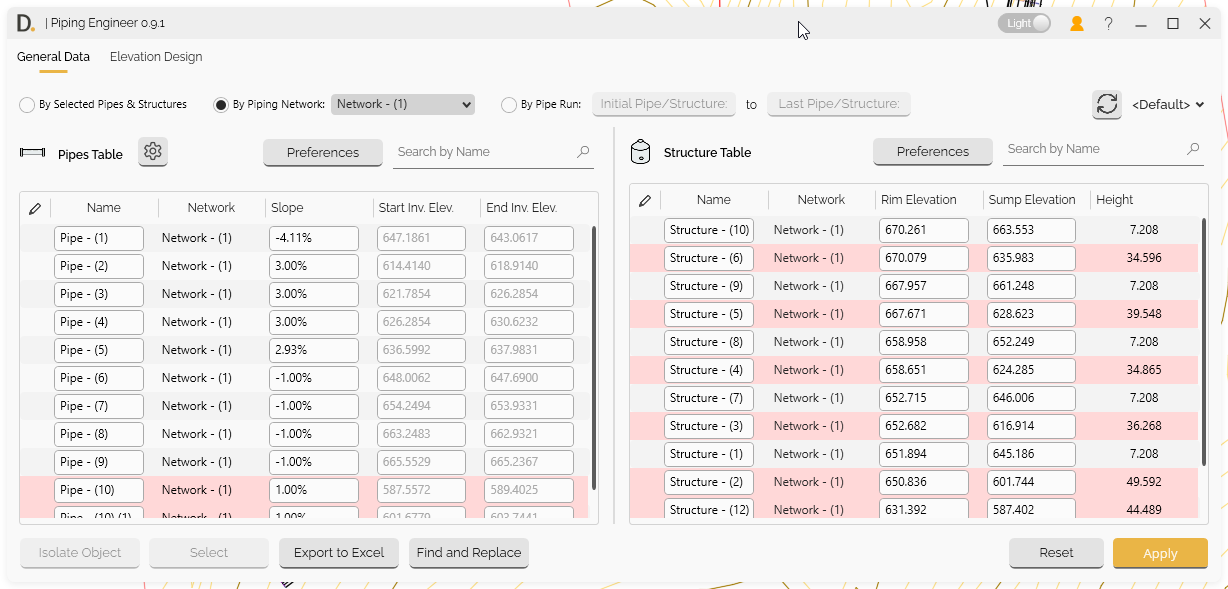Click the Structure Table cylinder icon
1228x589 pixels.
(x=640, y=152)
